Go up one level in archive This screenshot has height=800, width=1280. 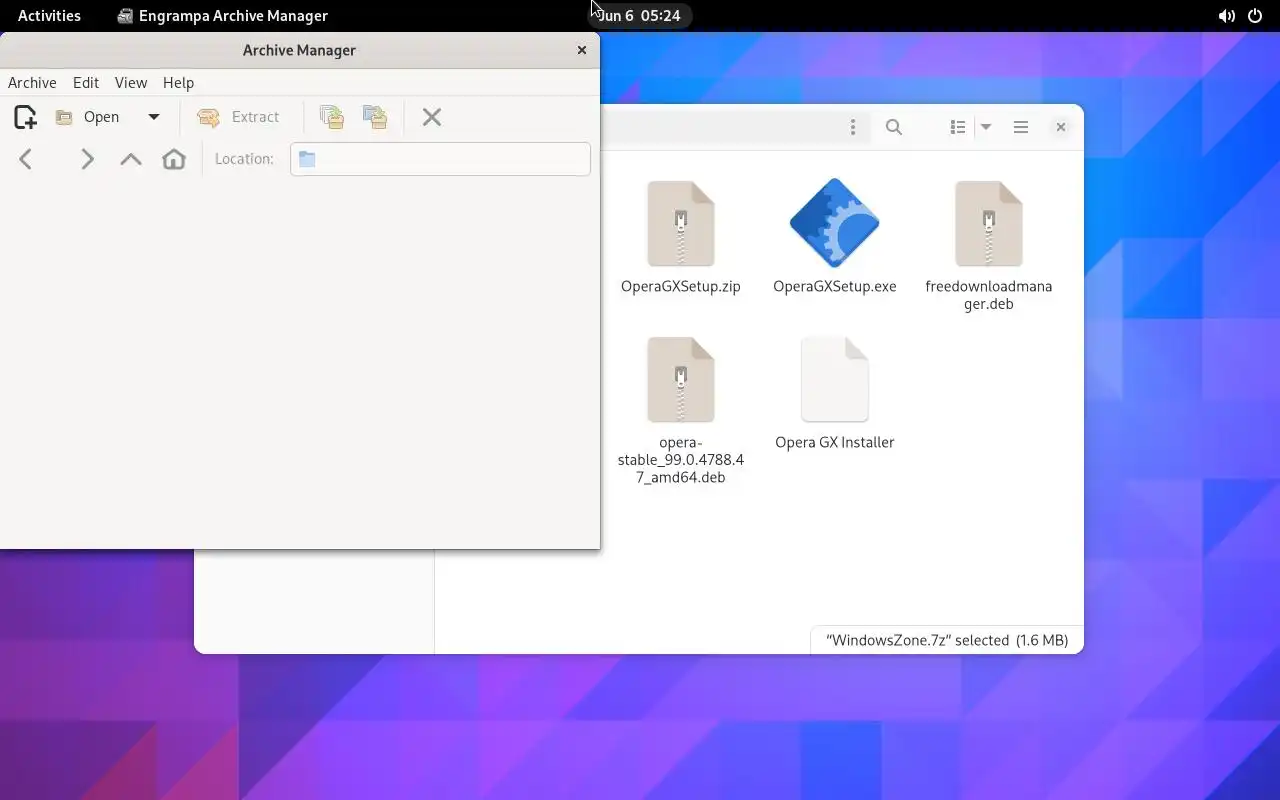[x=131, y=159]
